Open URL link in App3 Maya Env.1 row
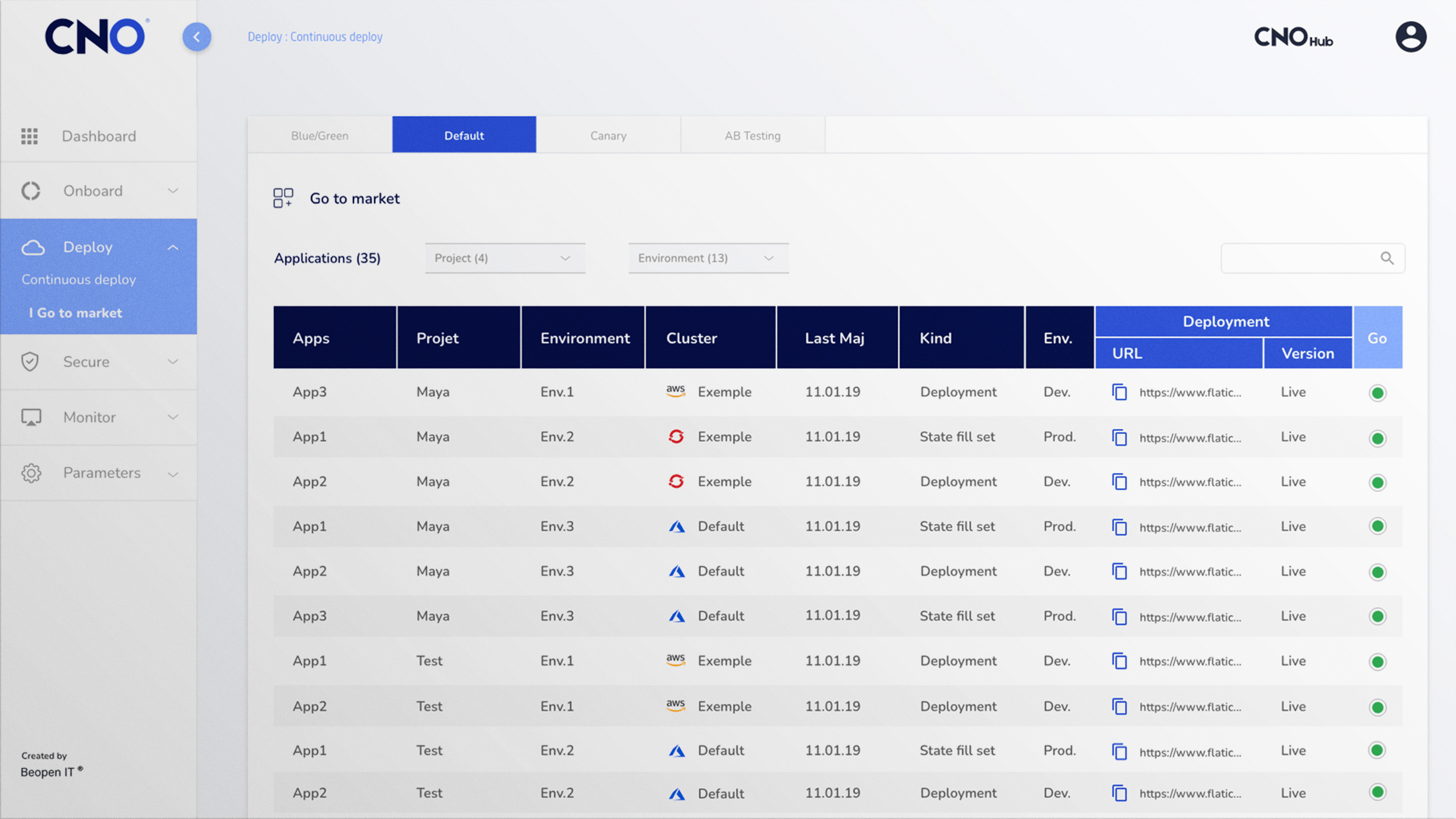Image resolution: width=1456 pixels, height=819 pixels. coord(1190,393)
